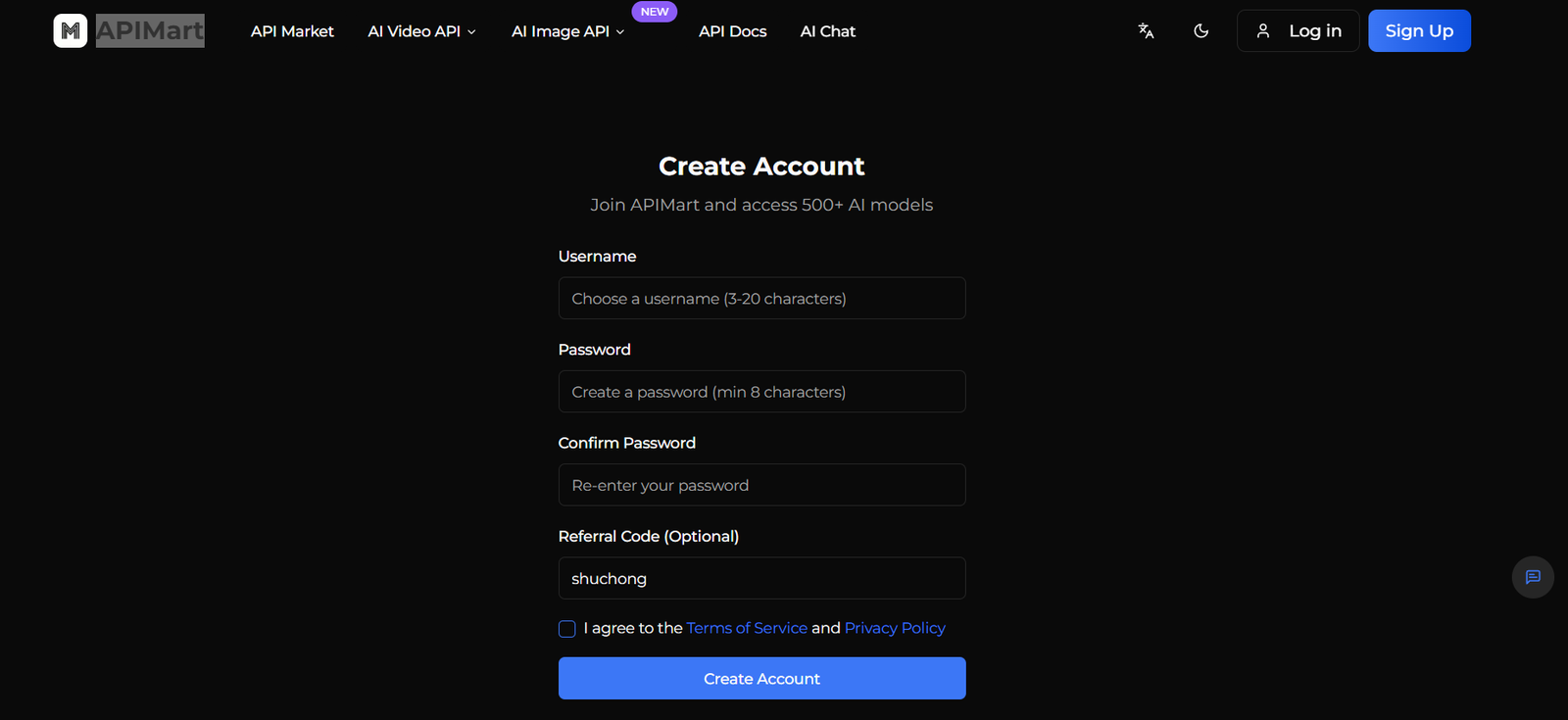Open the Privacy Policy link

[895, 628]
